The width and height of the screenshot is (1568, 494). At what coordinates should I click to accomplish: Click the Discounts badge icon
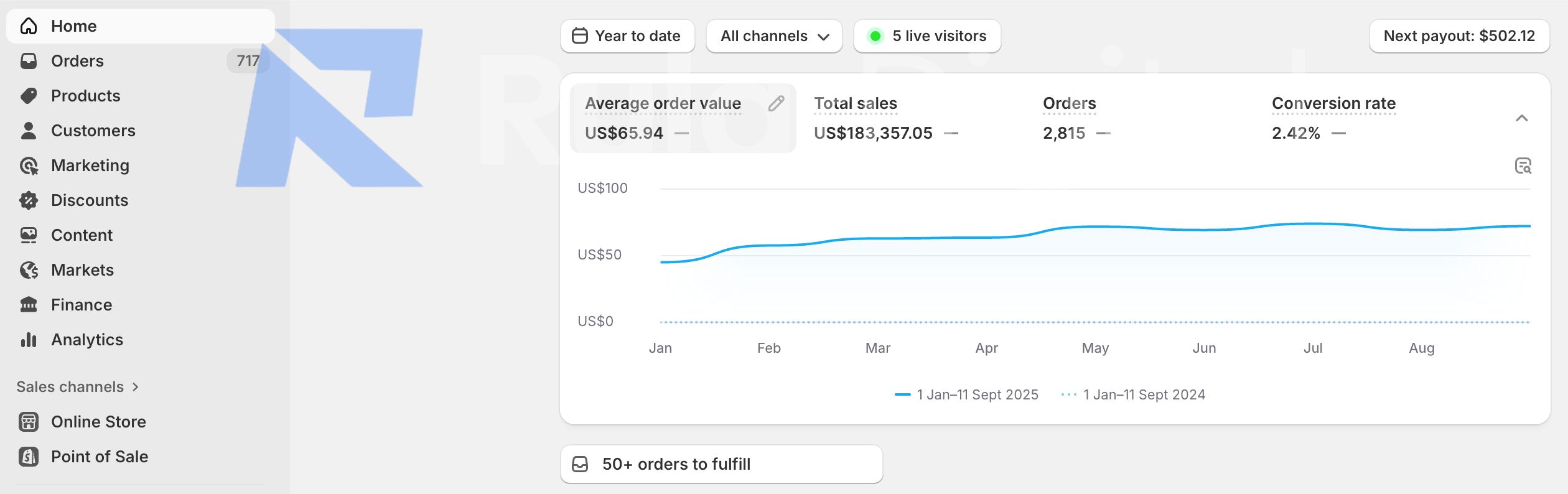[29, 200]
